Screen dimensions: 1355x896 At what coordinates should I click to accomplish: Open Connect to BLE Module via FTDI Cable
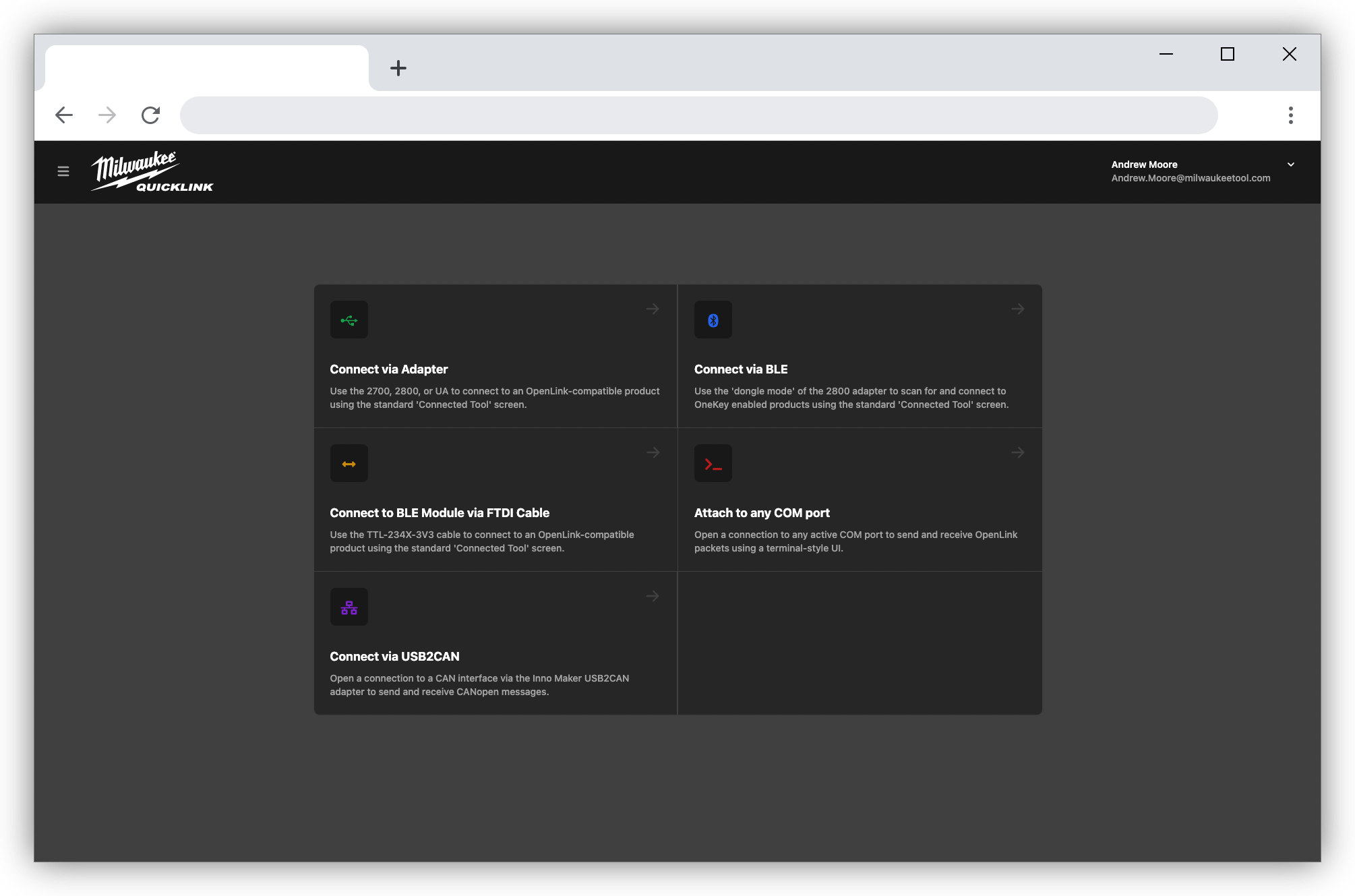(495, 500)
